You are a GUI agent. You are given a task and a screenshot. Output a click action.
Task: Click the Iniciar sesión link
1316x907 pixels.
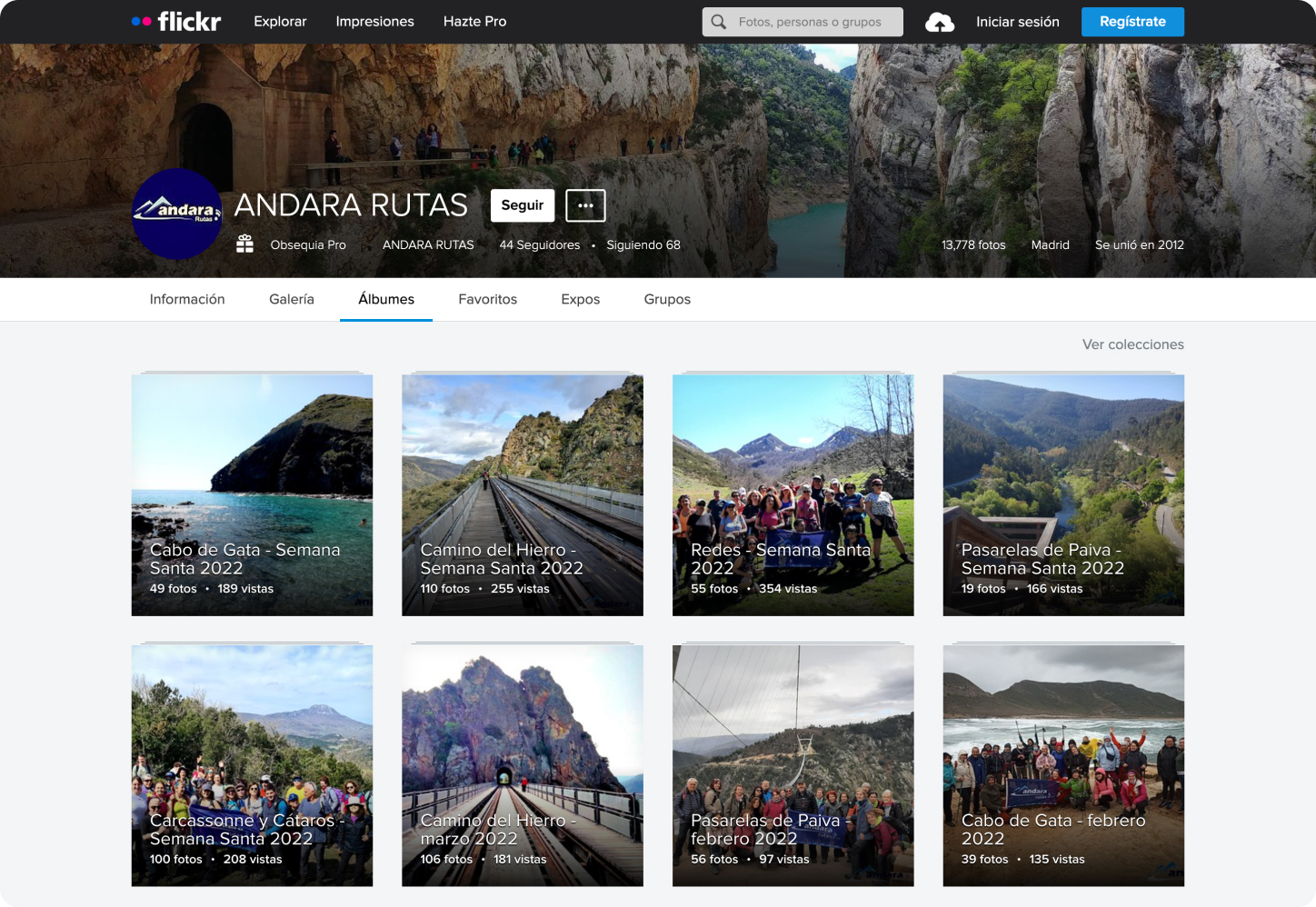(1017, 22)
